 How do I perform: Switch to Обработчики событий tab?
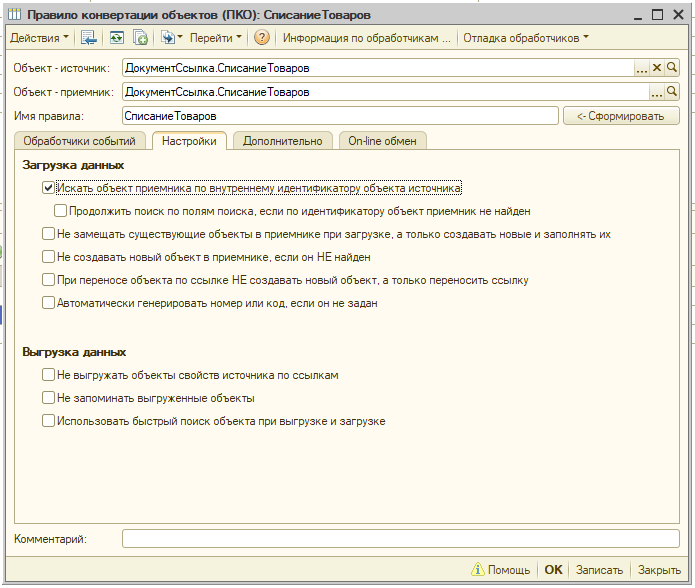coord(79,141)
